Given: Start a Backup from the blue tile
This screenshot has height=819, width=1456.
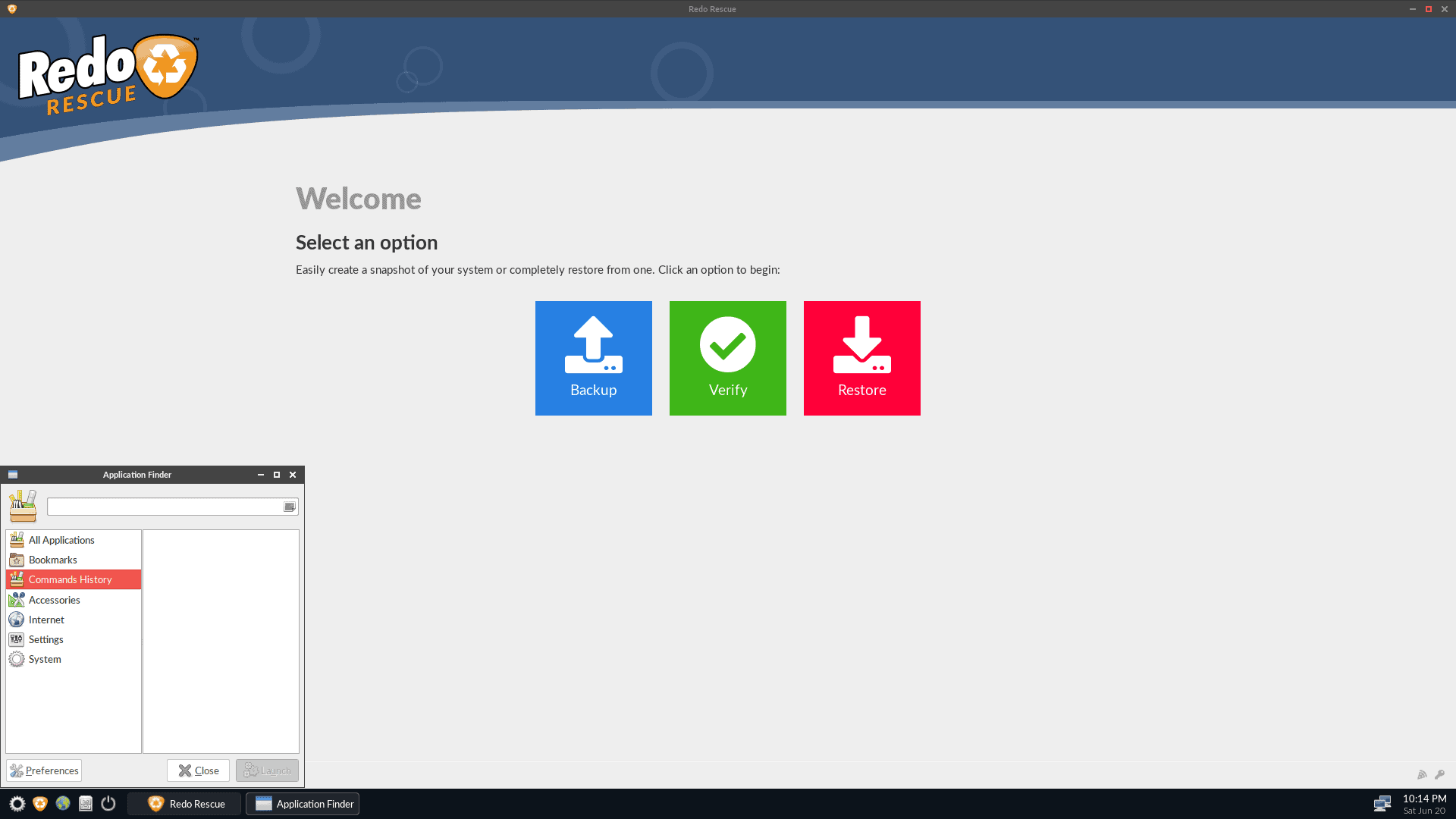Looking at the screenshot, I should (x=593, y=358).
